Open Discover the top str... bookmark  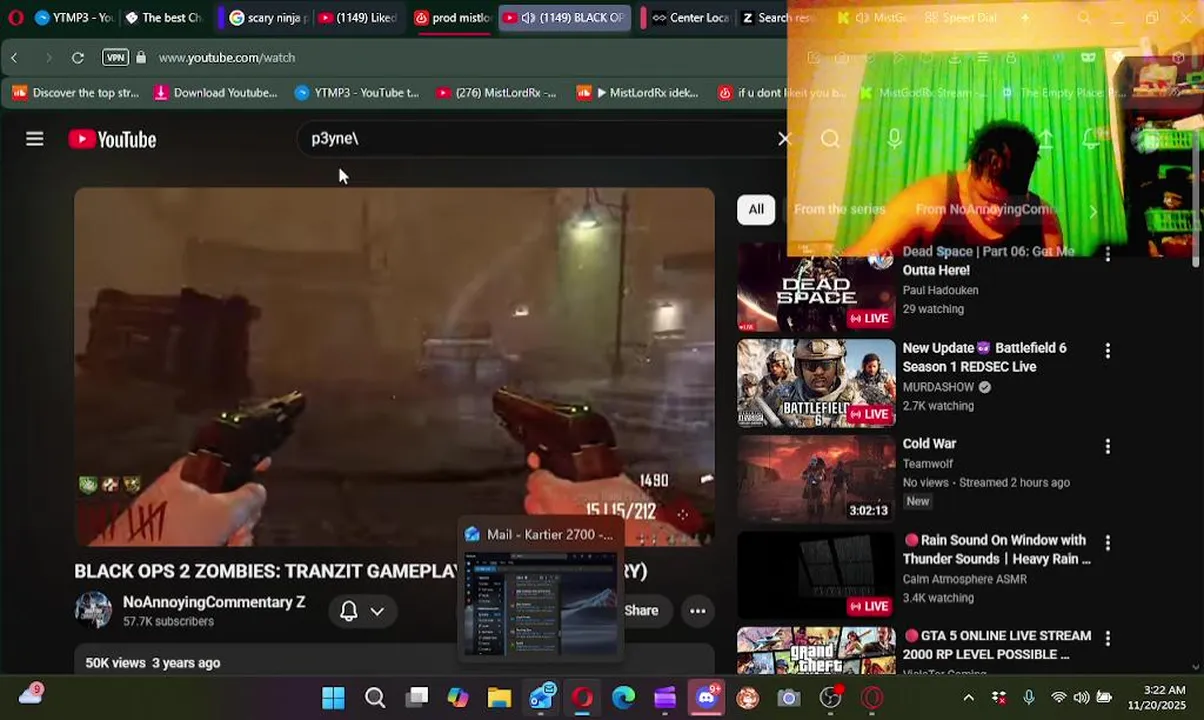(x=76, y=93)
